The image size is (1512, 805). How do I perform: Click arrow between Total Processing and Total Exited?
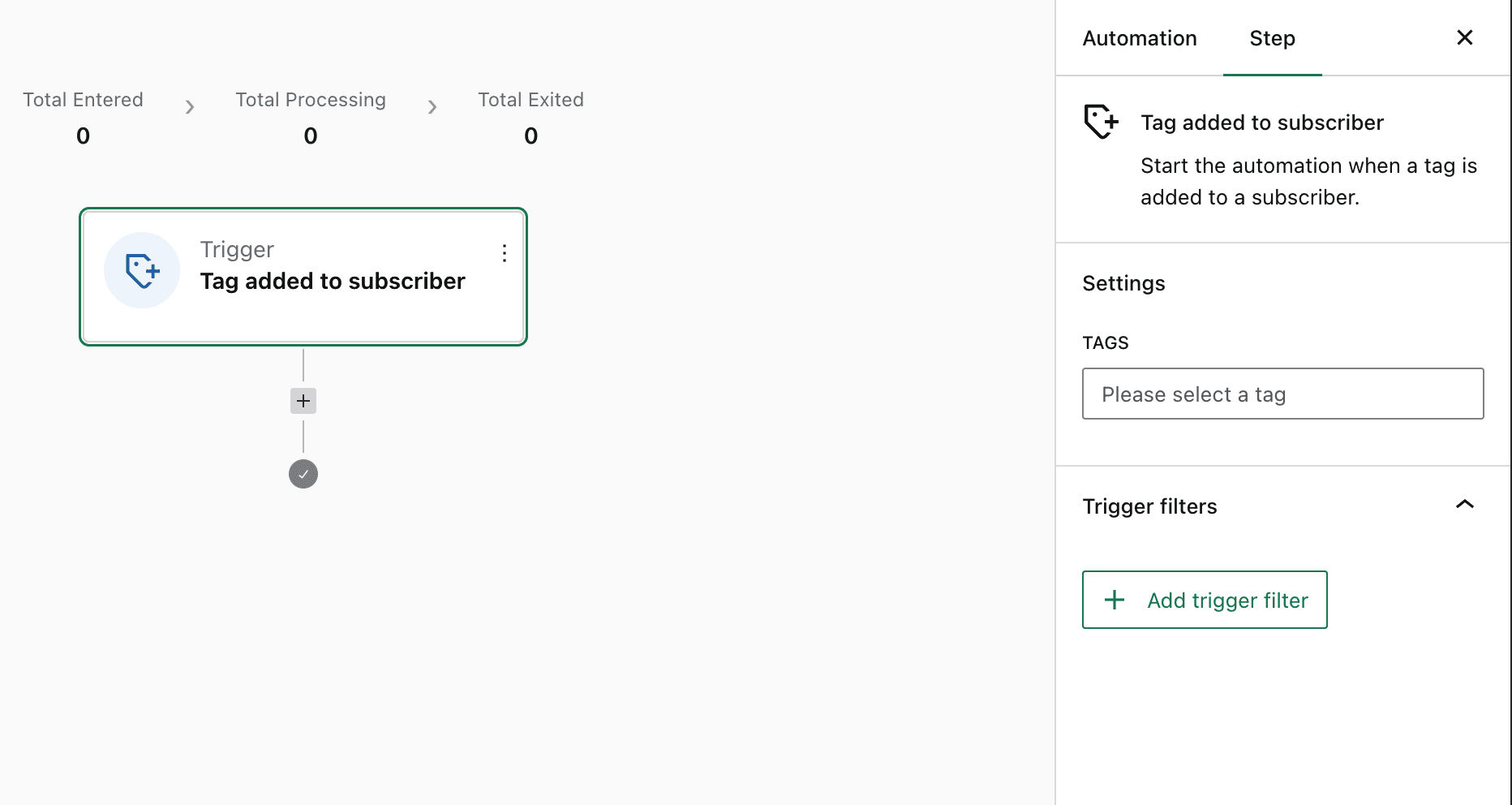click(x=432, y=107)
